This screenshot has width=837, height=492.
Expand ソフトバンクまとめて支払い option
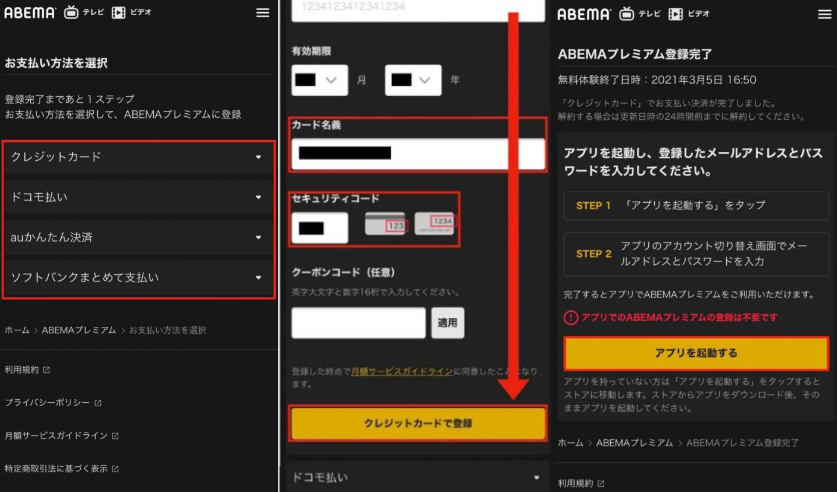pos(138,277)
